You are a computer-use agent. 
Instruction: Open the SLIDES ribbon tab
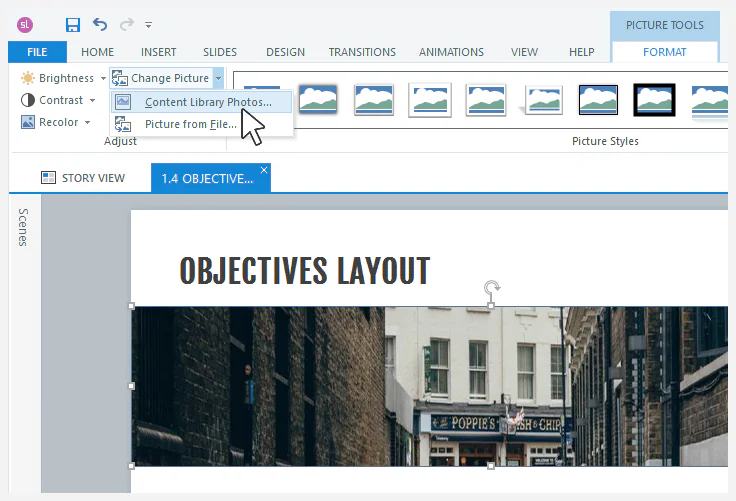[220, 52]
